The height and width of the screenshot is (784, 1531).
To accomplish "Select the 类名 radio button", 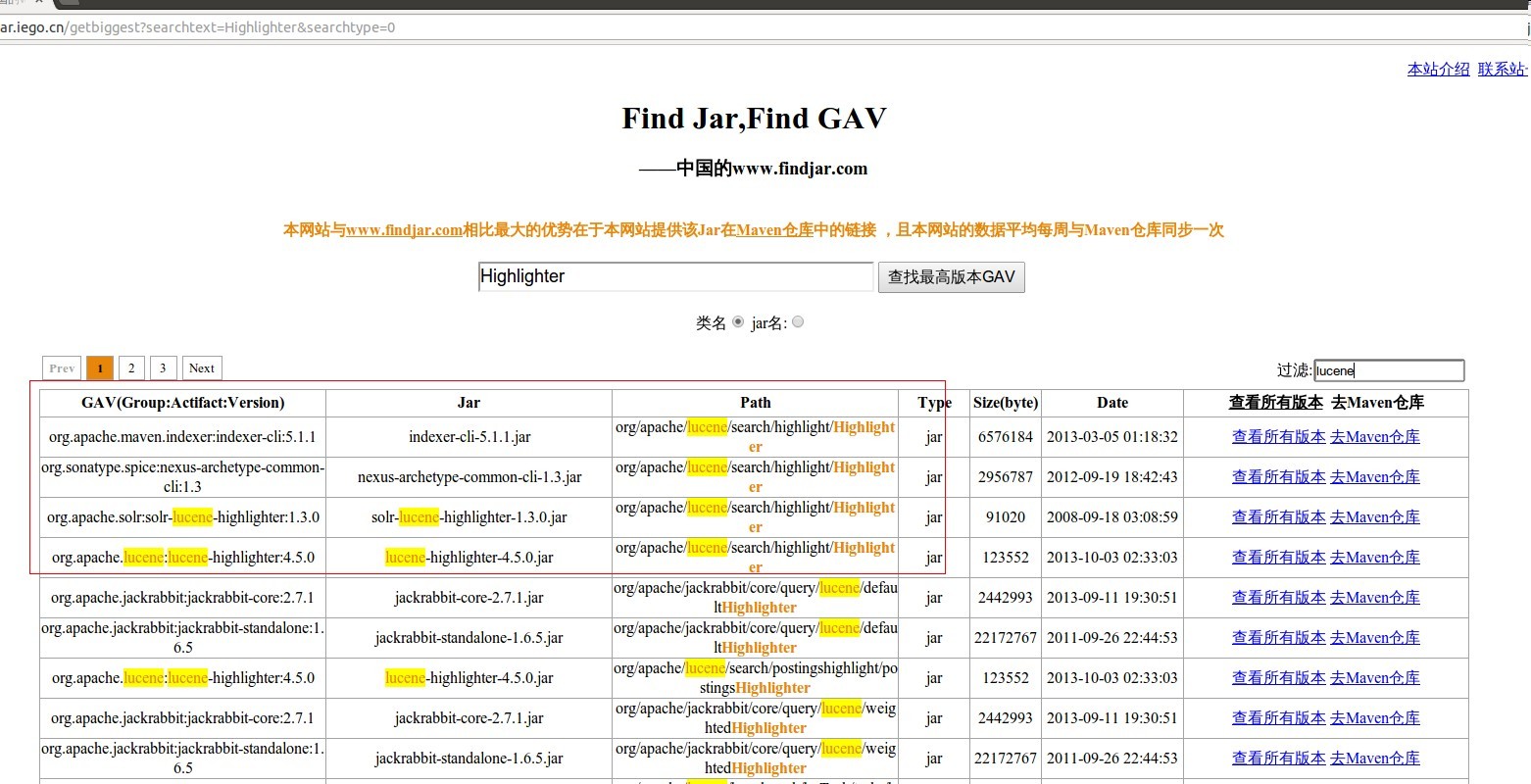I will (737, 321).
